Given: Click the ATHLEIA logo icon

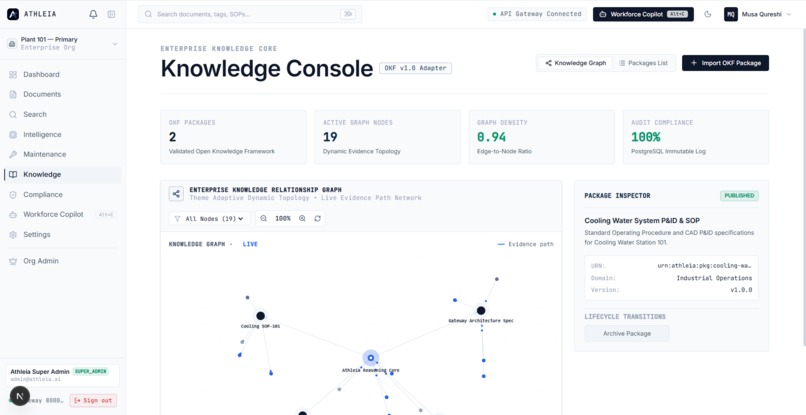Looking at the screenshot, I should (13, 14).
